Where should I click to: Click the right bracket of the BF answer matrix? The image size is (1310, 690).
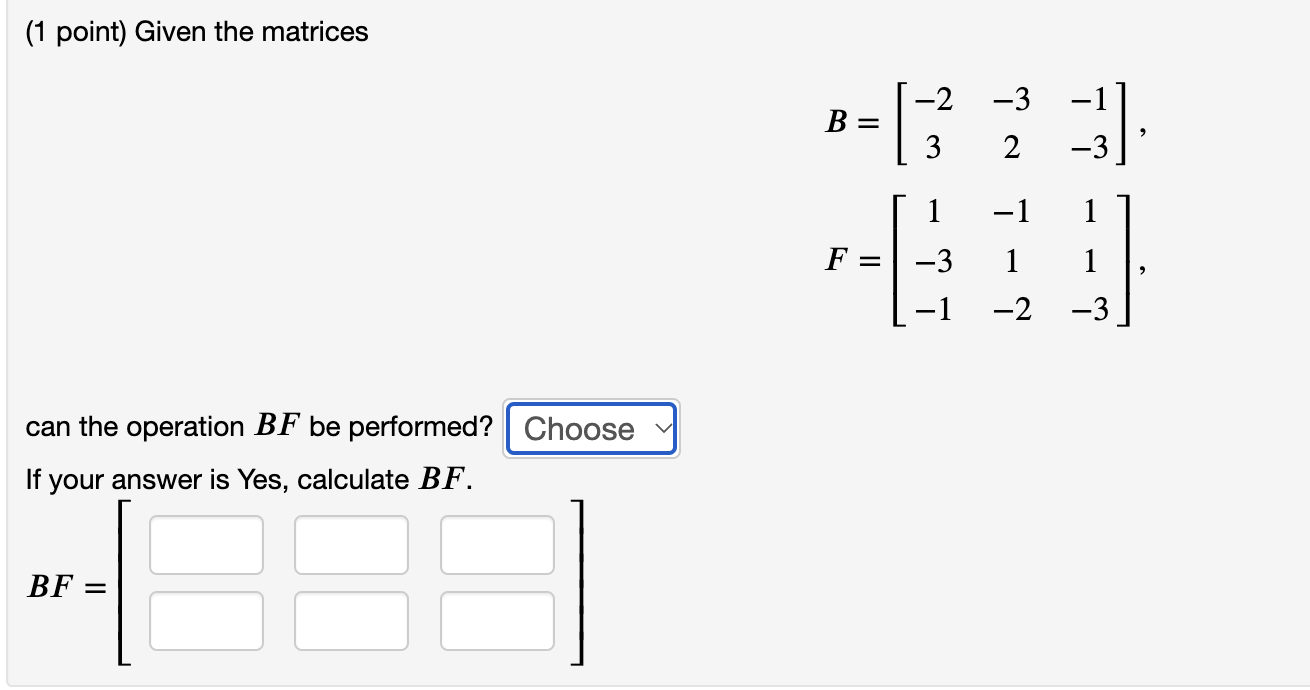(x=578, y=583)
